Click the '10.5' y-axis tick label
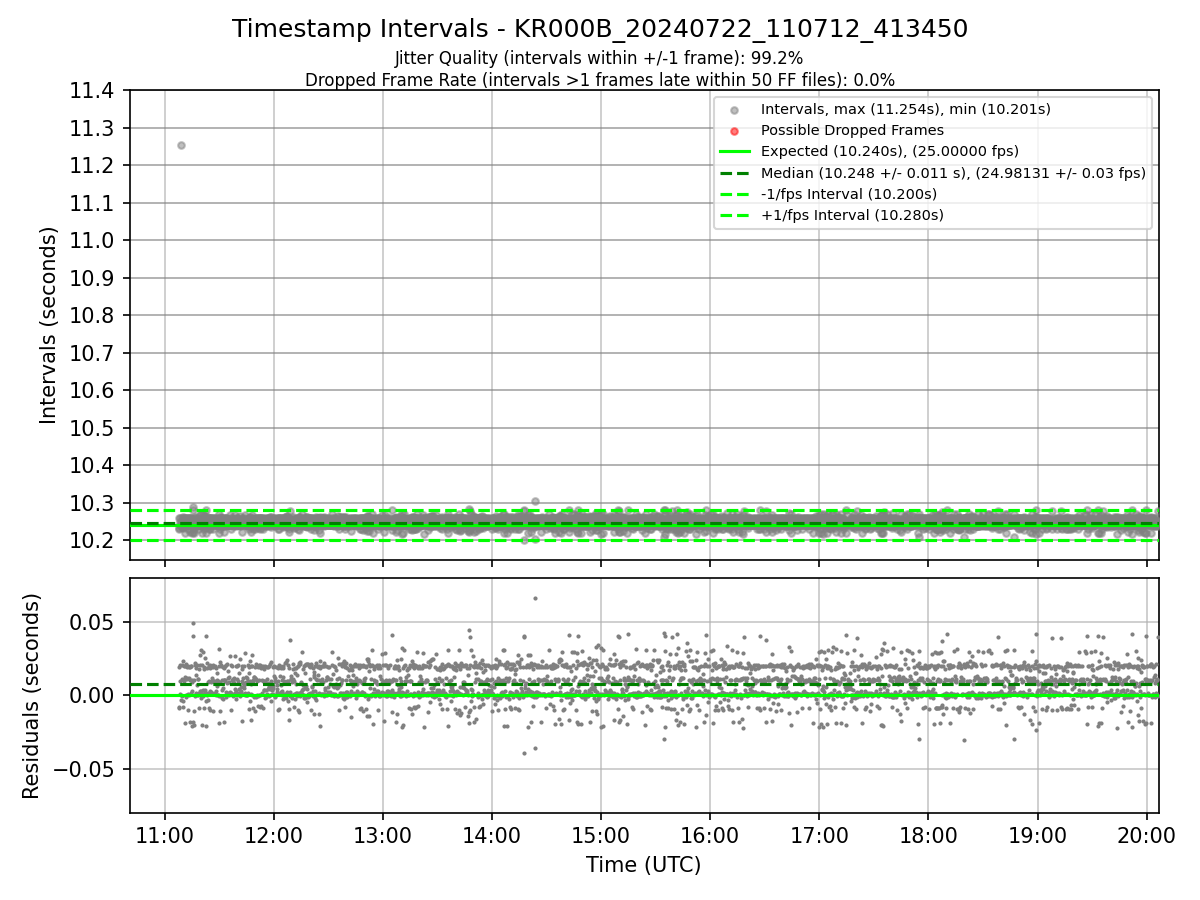This screenshot has height=900, width=1200. coord(91,428)
